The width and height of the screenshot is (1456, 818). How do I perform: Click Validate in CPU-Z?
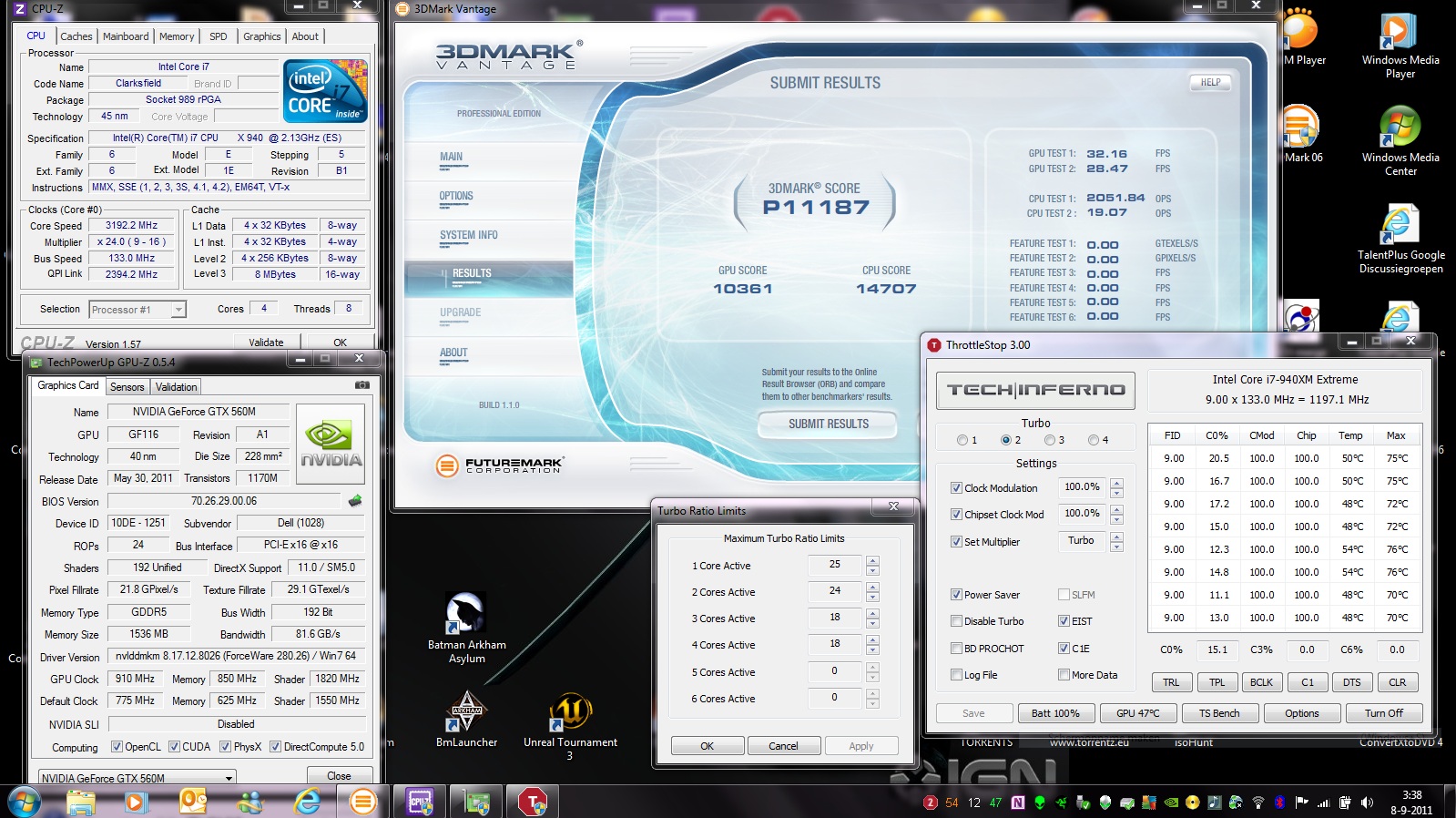point(266,343)
